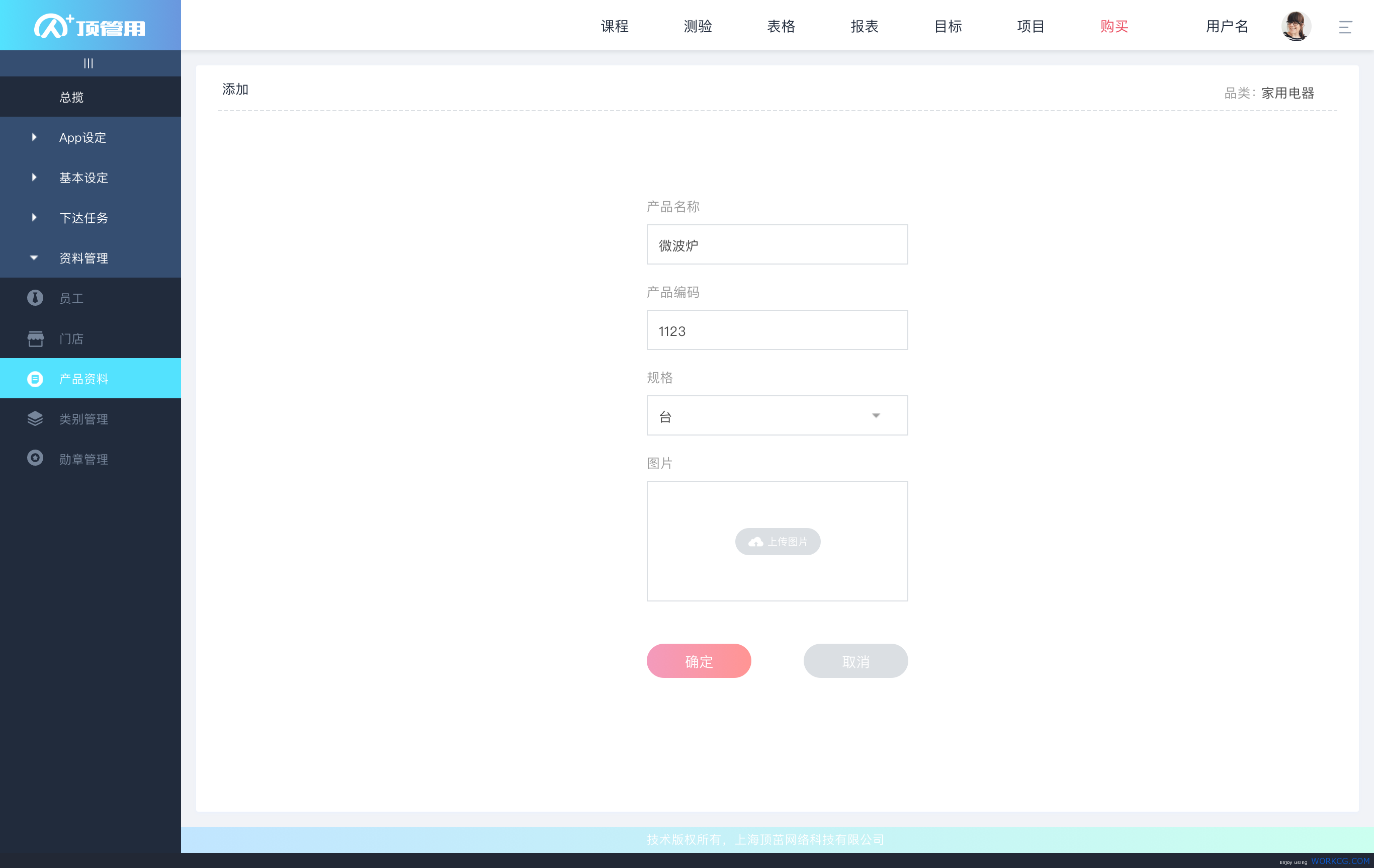The width and height of the screenshot is (1374, 868).
Task: Click the 图片 label
Action: (x=660, y=463)
